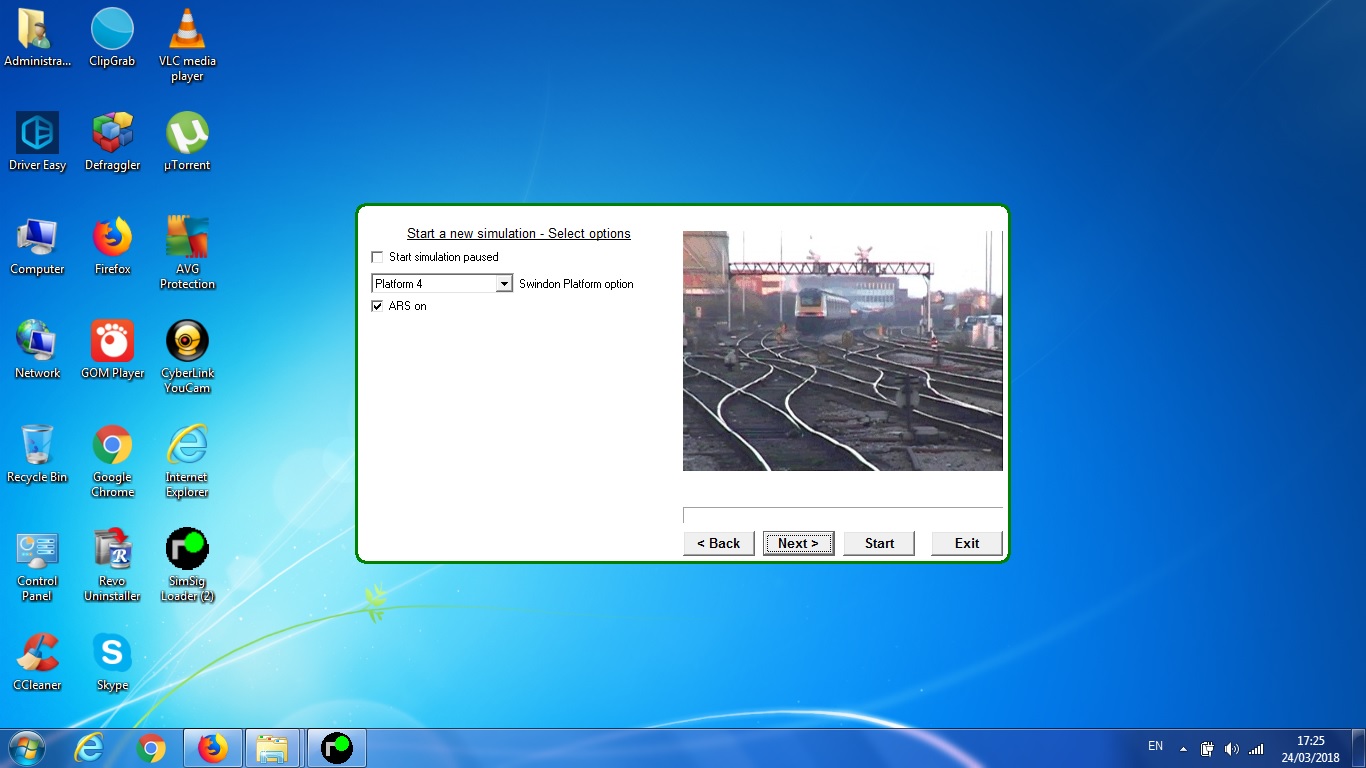This screenshot has height=768, width=1366.
Task: Click the Network desktop icon
Action: click(x=37, y=350)
